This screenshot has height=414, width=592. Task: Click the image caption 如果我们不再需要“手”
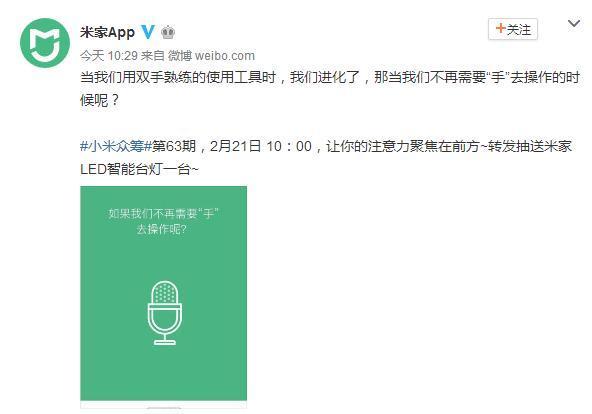[x=163, y=214]
